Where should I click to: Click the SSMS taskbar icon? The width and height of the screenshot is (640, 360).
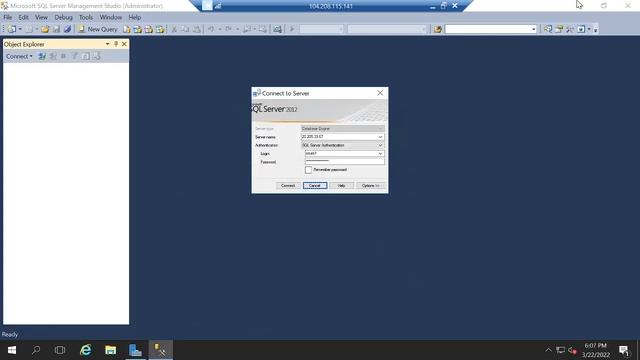[x=160, y=350]
